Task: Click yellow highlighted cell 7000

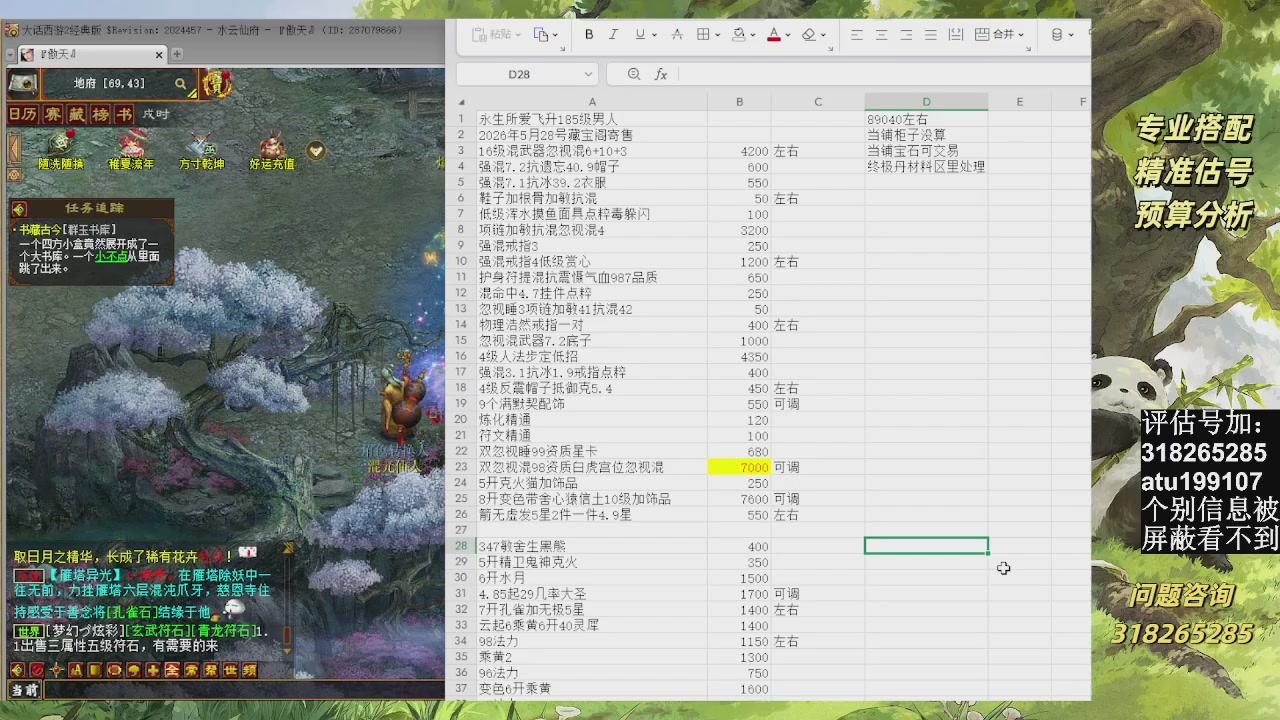Action: point(739,467)
